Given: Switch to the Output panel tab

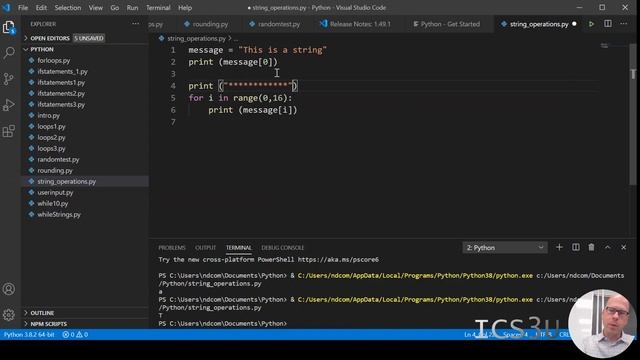Looking at the screenshot, I should coord(205,248).
